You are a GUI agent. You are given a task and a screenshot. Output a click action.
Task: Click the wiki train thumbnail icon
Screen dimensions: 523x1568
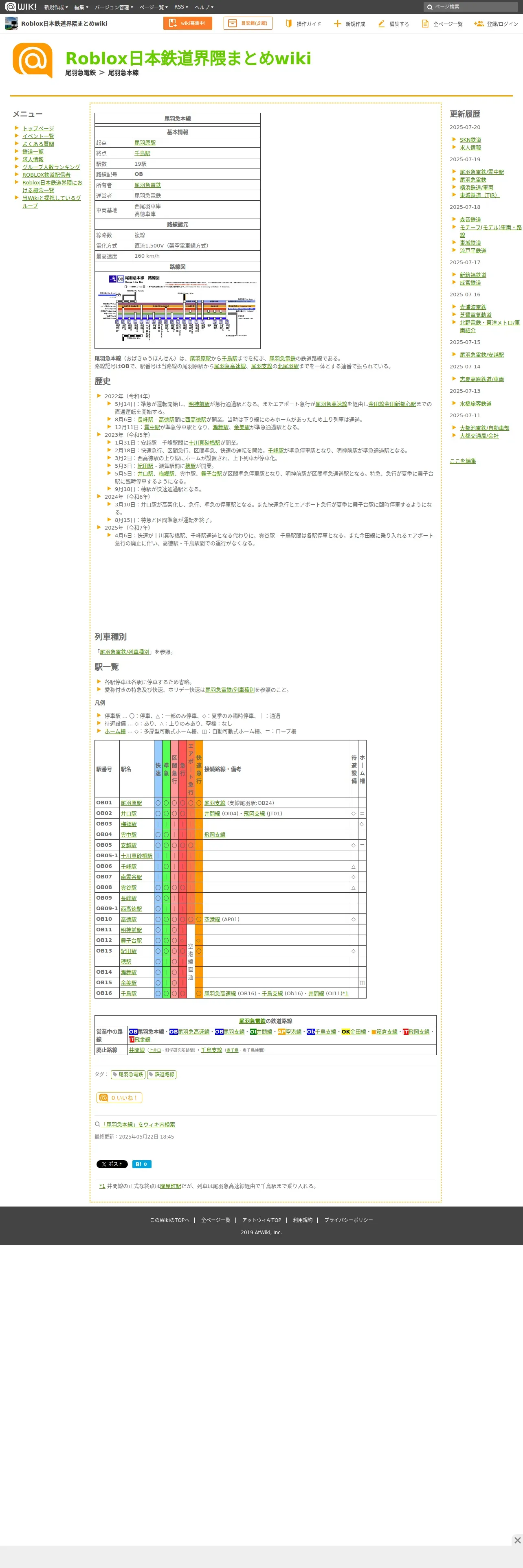tap(11, 23)
